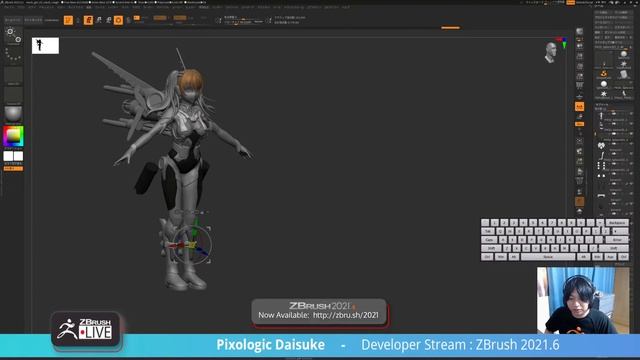Viewport: 640px width, 360px height.
Task: Open the grey material sphere picker
Action: click(x=13, y=114)
